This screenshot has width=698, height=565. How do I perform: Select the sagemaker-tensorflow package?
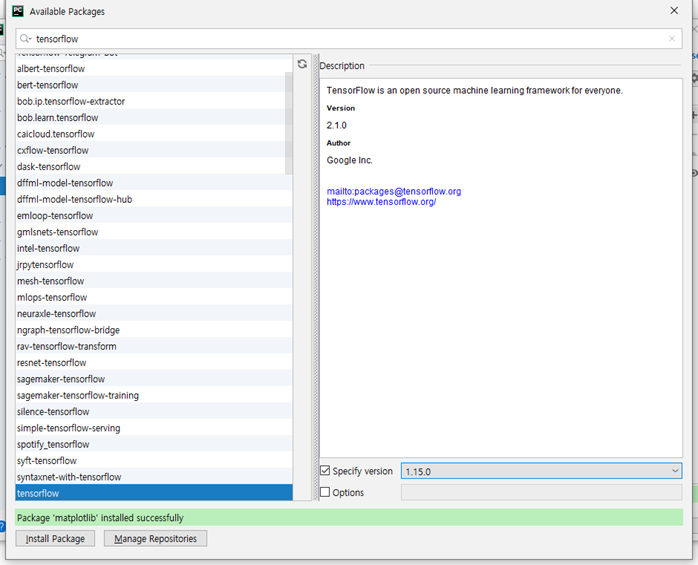click(154, 379)
